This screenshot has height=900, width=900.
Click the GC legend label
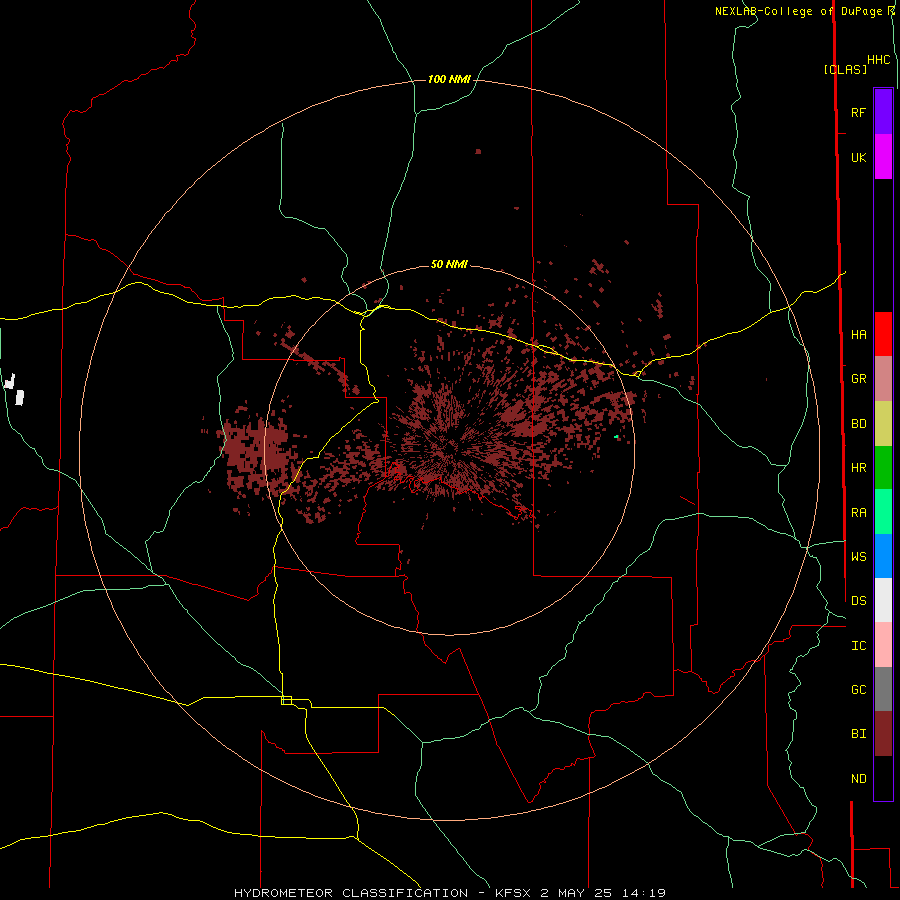858,690
